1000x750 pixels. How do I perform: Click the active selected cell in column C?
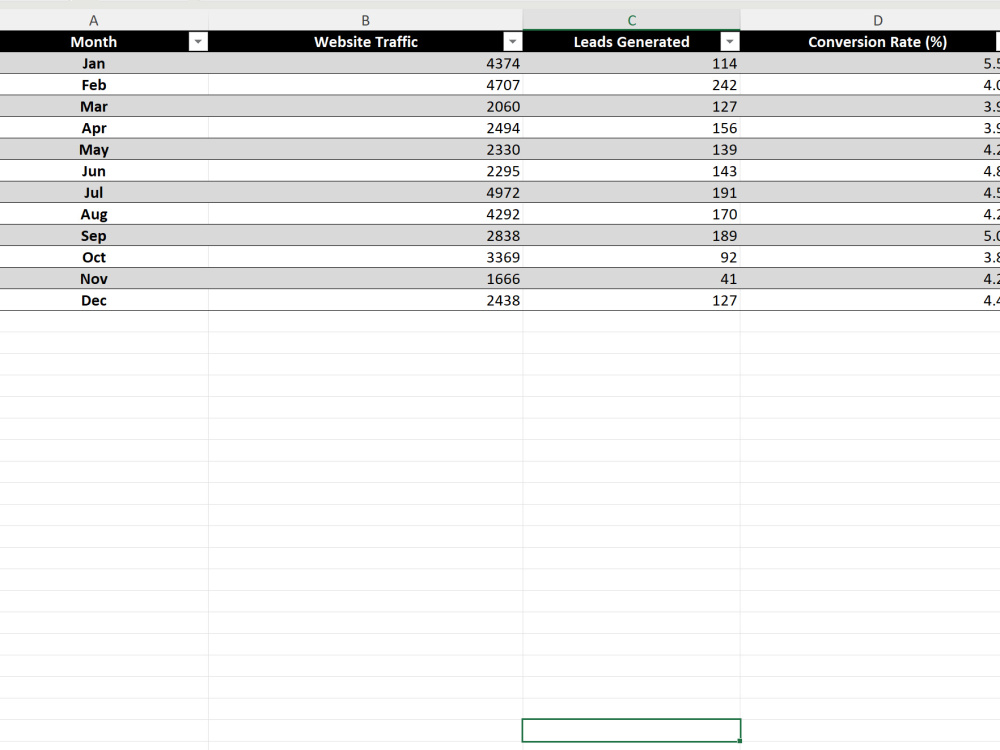tap(631, 730)
